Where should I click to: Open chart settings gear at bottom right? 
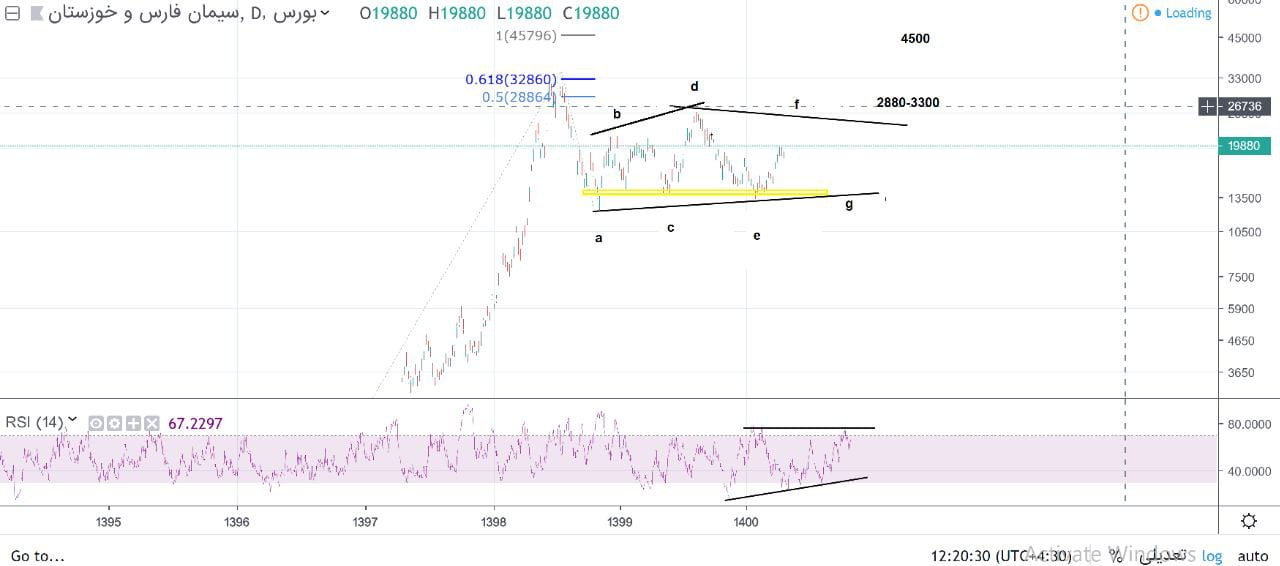[x=1249, y=521]
